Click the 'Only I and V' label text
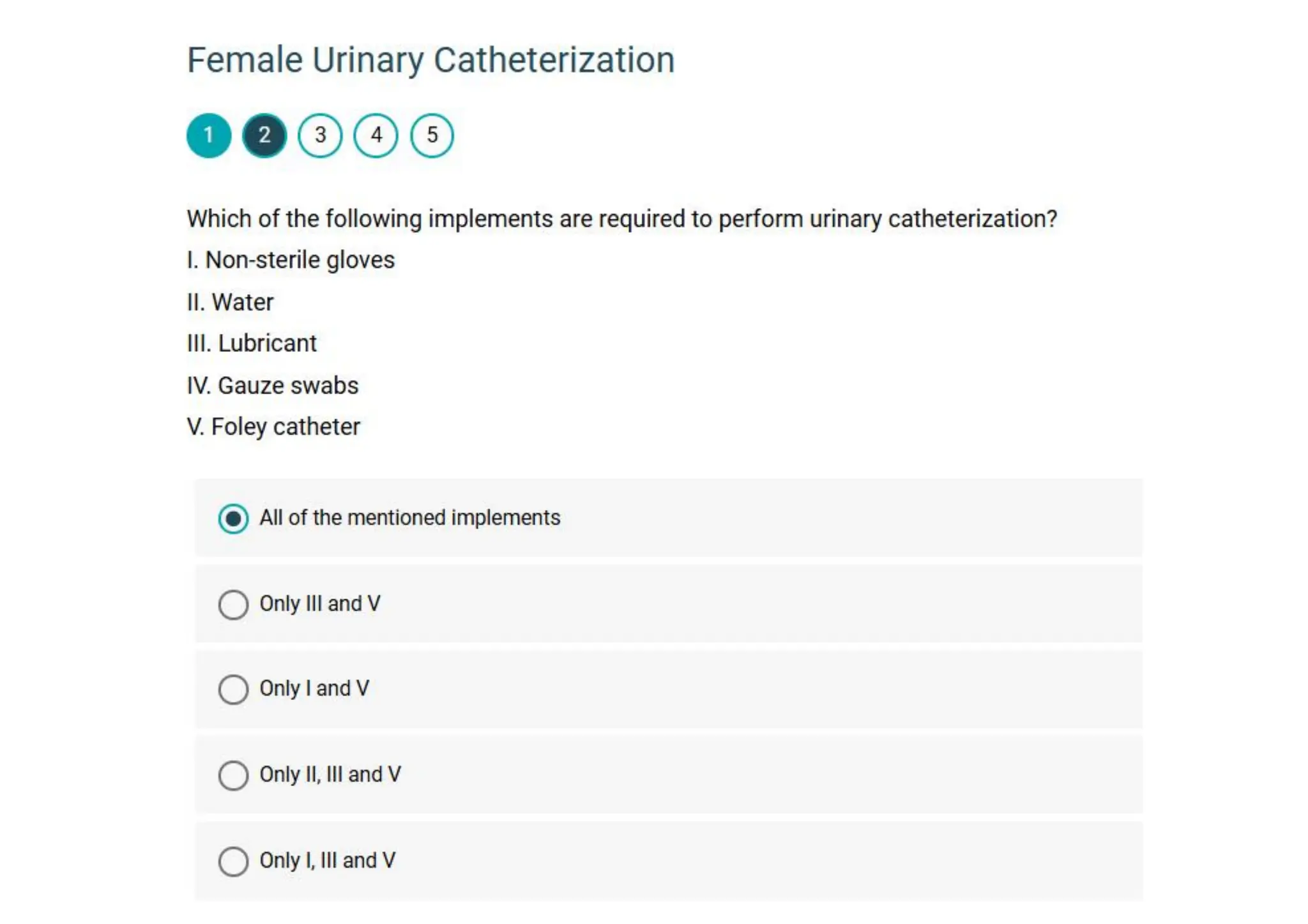 point(314,688)
